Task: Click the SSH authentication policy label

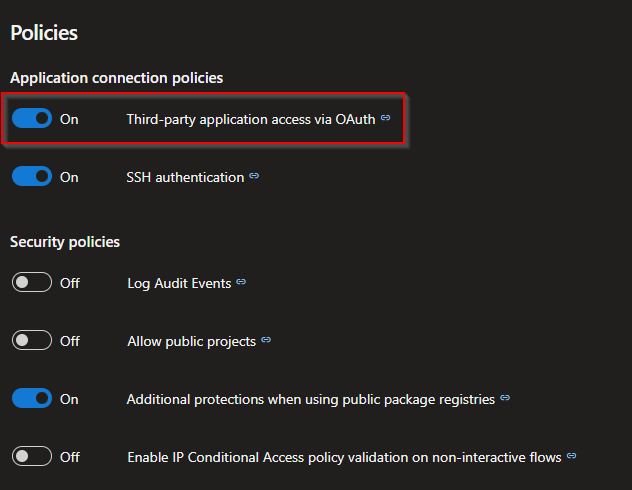Action: pyautogui.click(x=185, y=177)
